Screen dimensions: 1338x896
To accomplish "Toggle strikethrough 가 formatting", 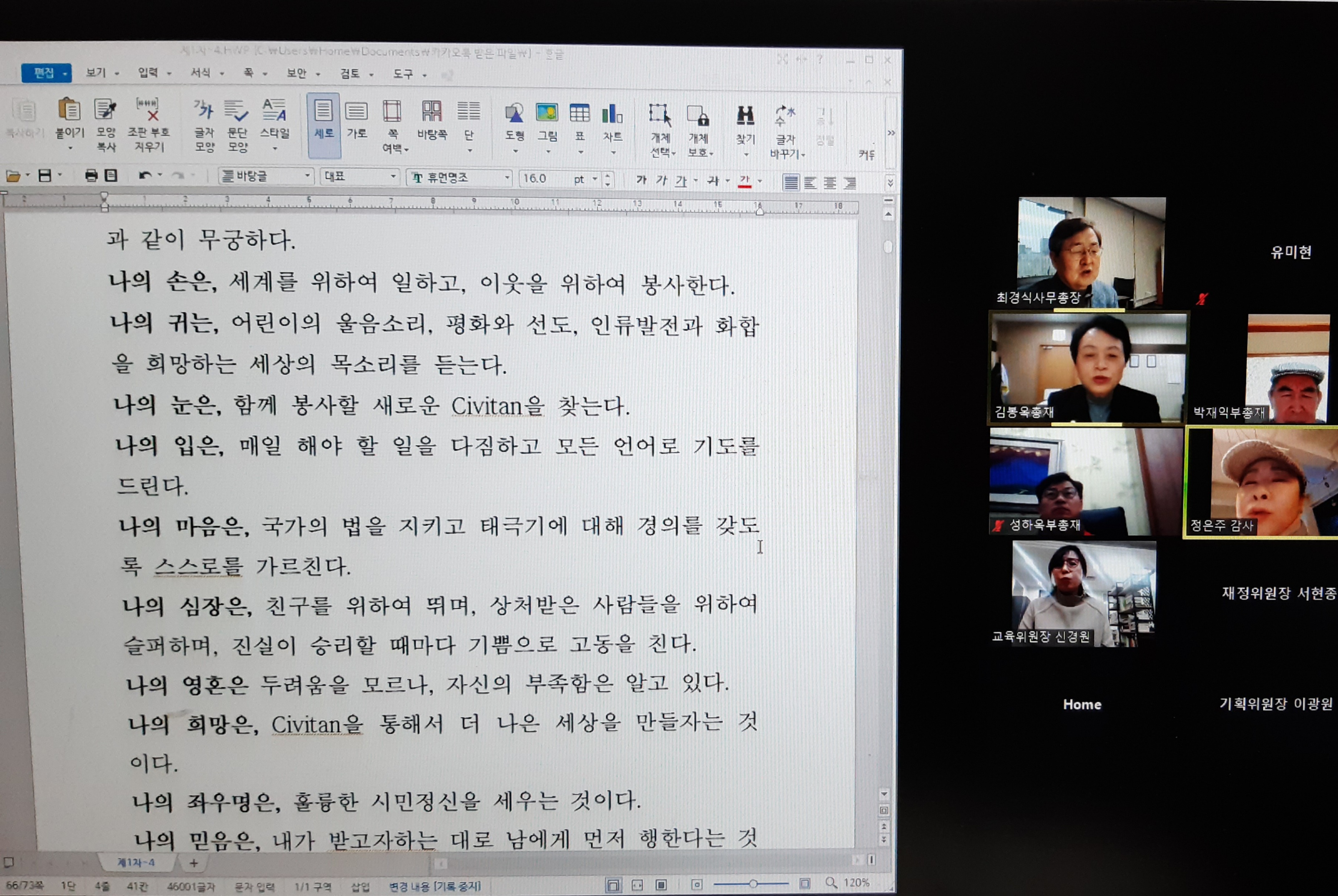I will [x=713, y=180].
